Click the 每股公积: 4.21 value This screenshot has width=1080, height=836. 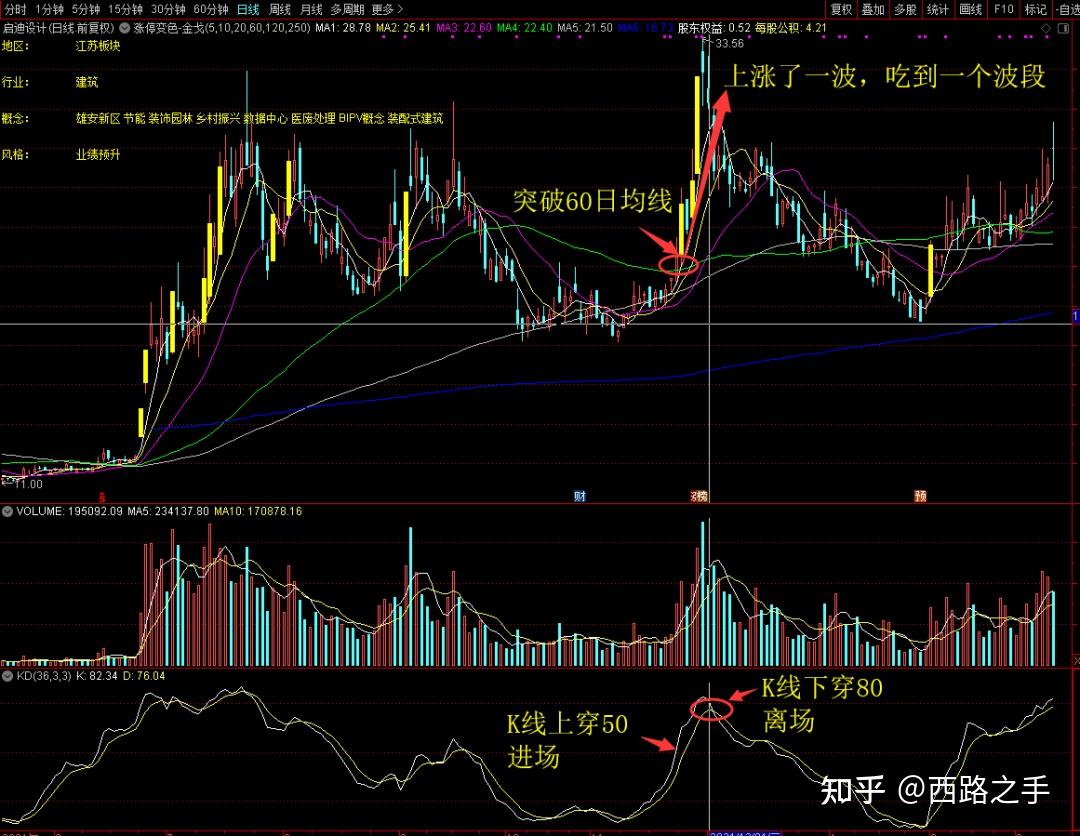click(791, 28)
